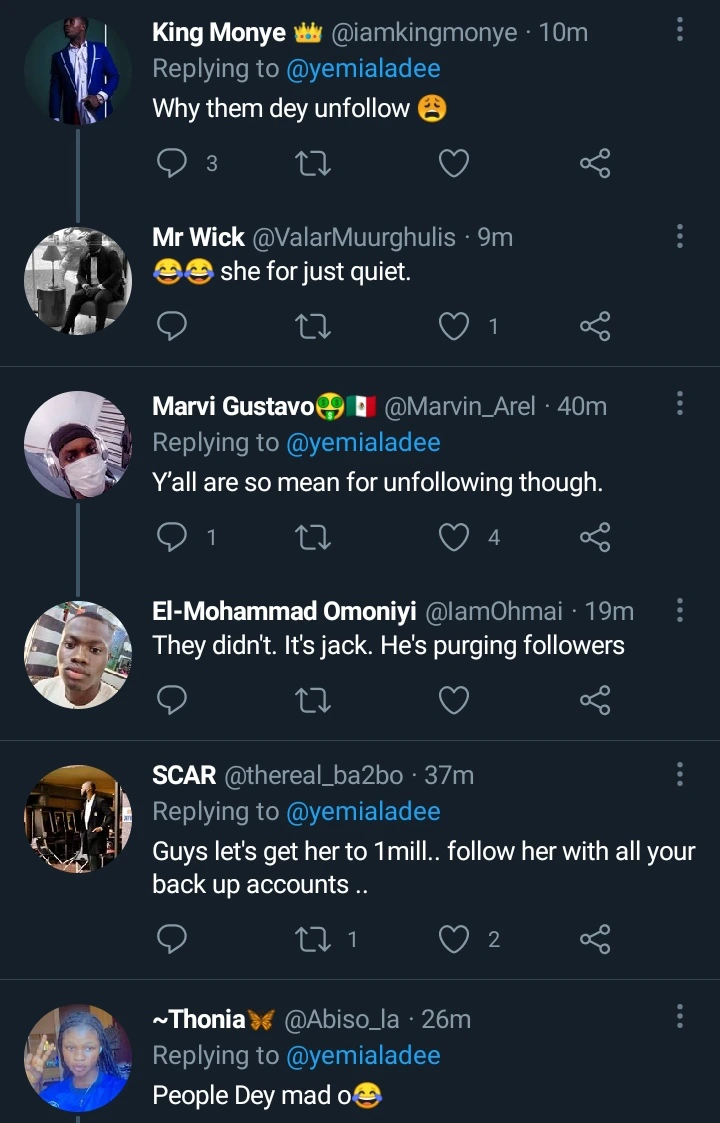Open more options on ~Thonia's tweet

pyautogui.click(x=680, y=1017)
